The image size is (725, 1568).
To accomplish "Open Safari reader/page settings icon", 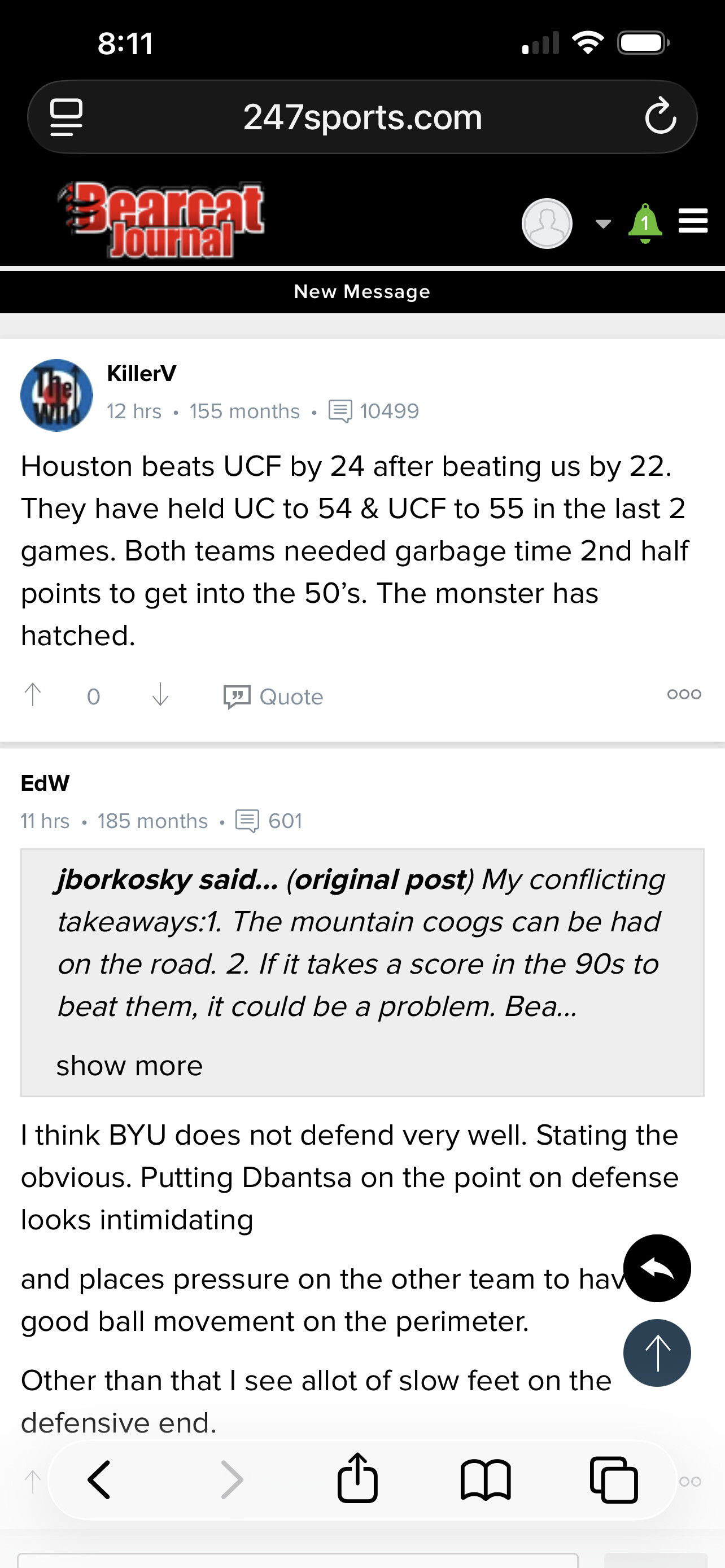I will click(67, 116).
